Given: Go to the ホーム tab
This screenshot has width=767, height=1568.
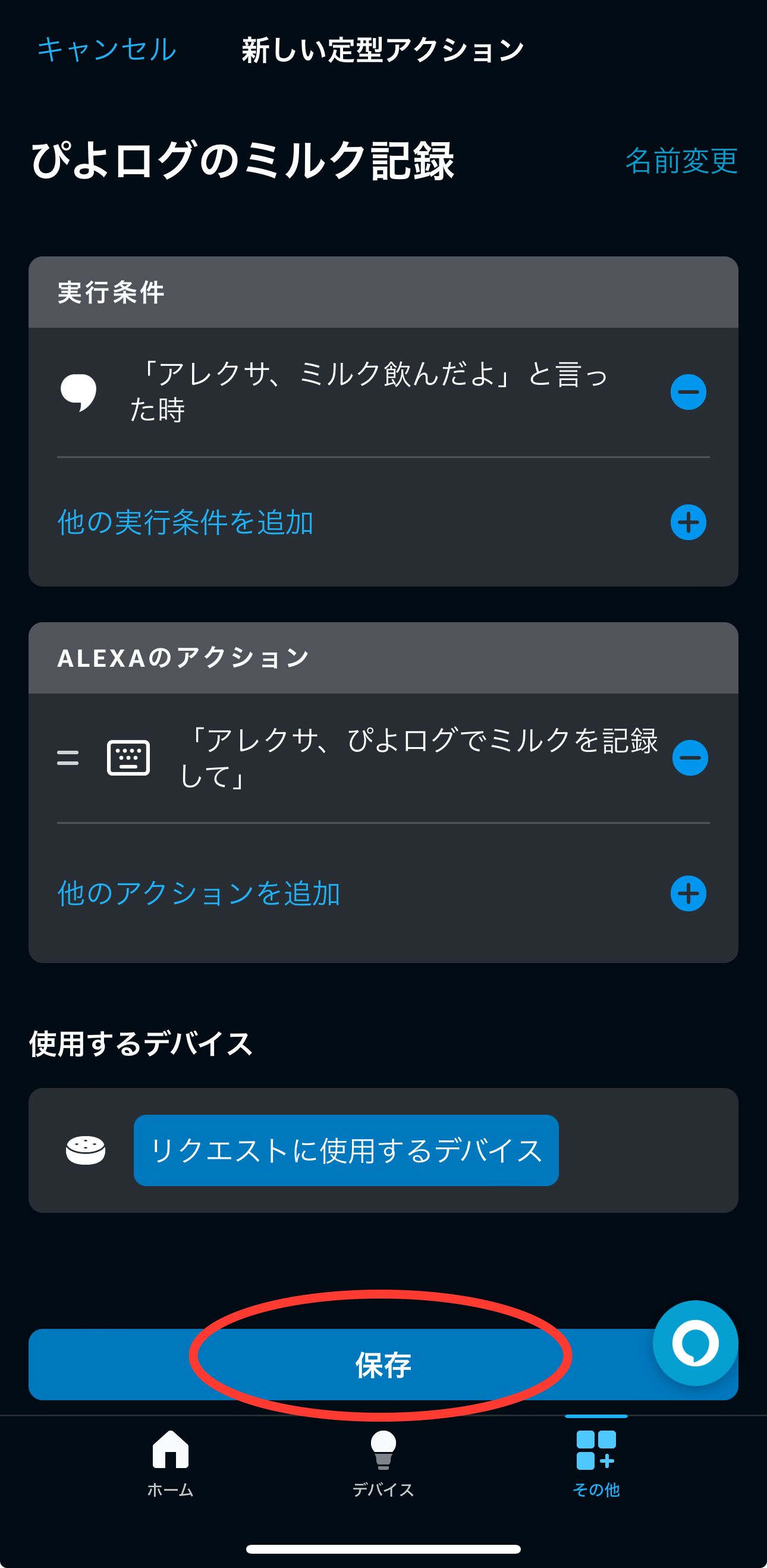Looking at the screenshot, I should pyautogui.click(x=170, y=1463).
